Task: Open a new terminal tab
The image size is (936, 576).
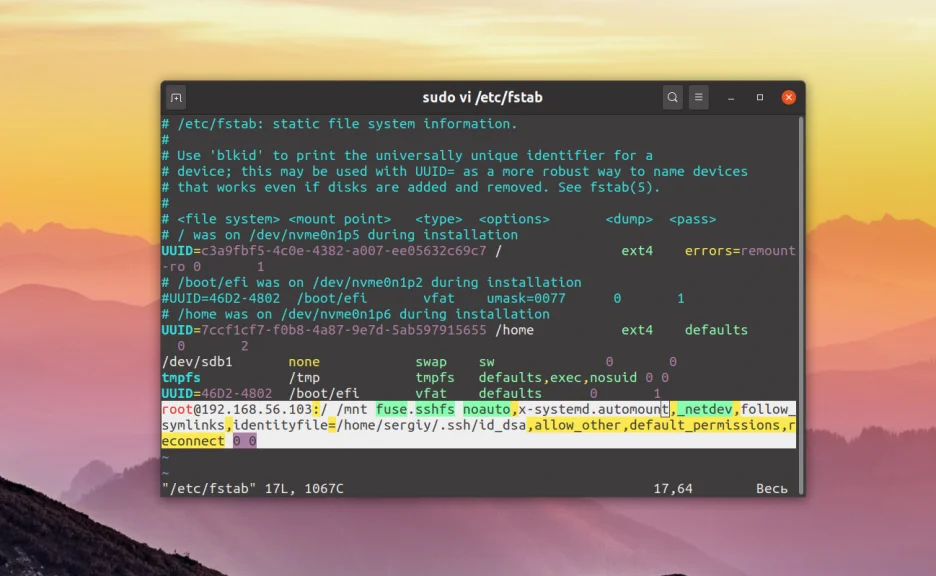Action: 175,97
